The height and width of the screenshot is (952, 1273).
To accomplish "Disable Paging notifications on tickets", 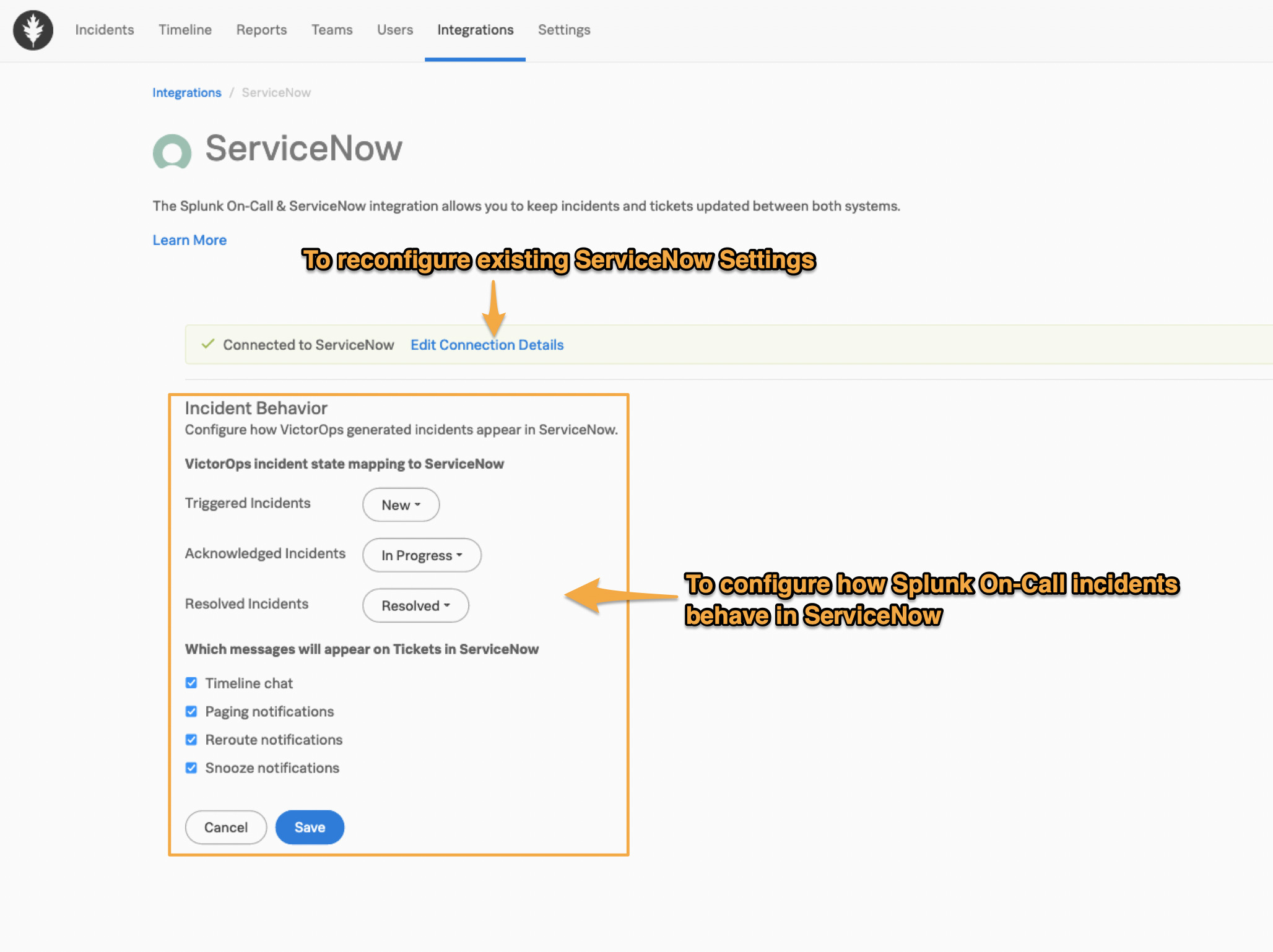I will 191,711.
